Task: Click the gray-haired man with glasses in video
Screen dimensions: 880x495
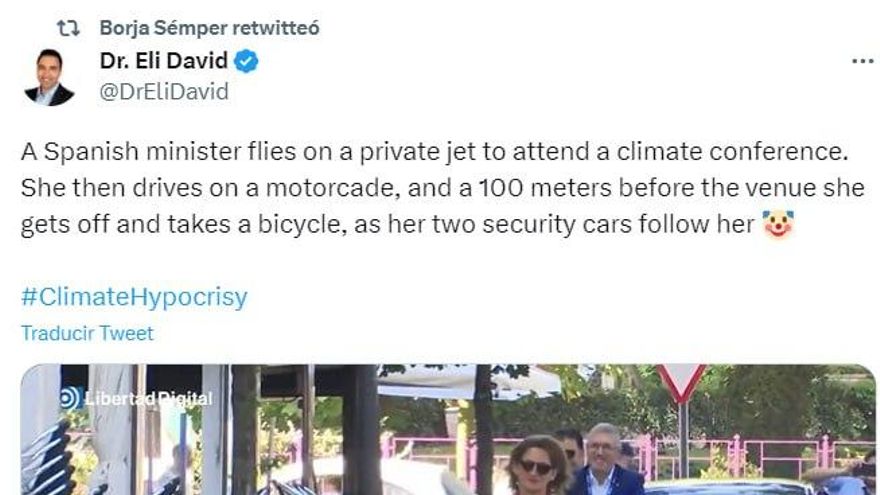Action: [604, 455]
